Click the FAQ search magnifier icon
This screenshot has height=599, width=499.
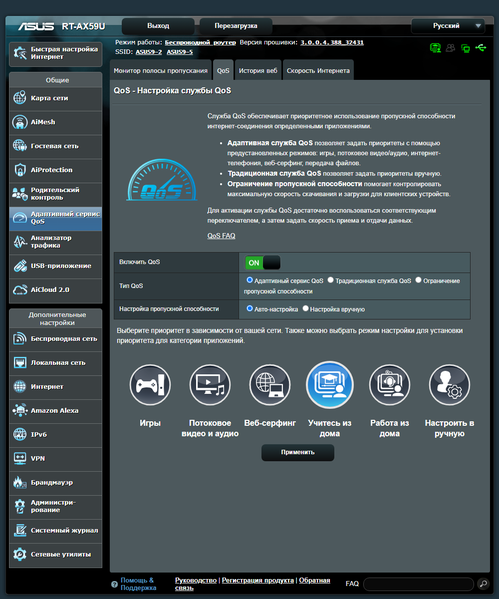tap(483, 584)
